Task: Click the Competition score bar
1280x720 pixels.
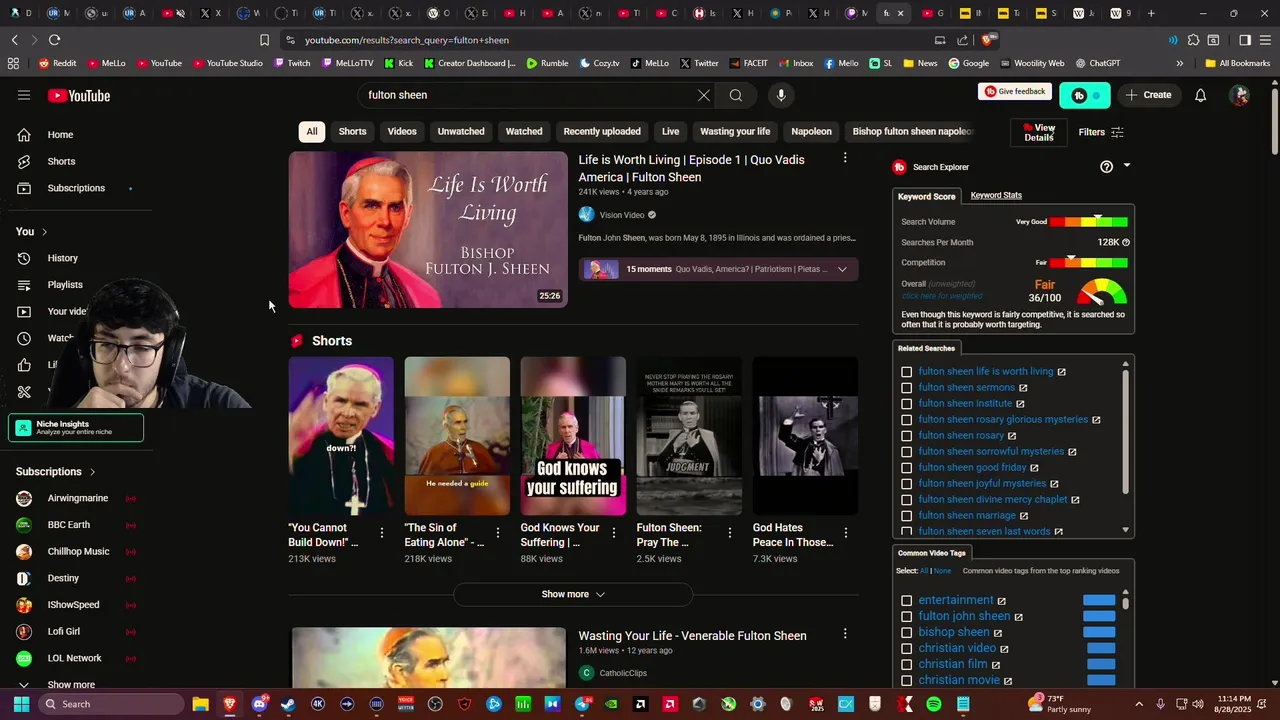Action: click(1089, 263)
